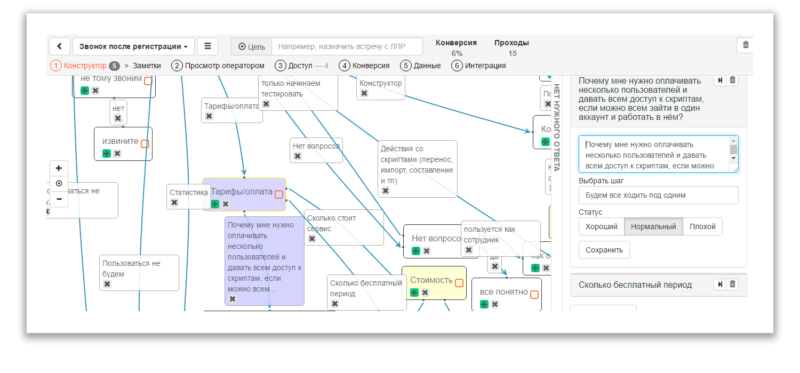Select the 'Почему мне нужно оплачивать' purple answer box
Viewport: 800px width, 373px height.
[264, 261]
